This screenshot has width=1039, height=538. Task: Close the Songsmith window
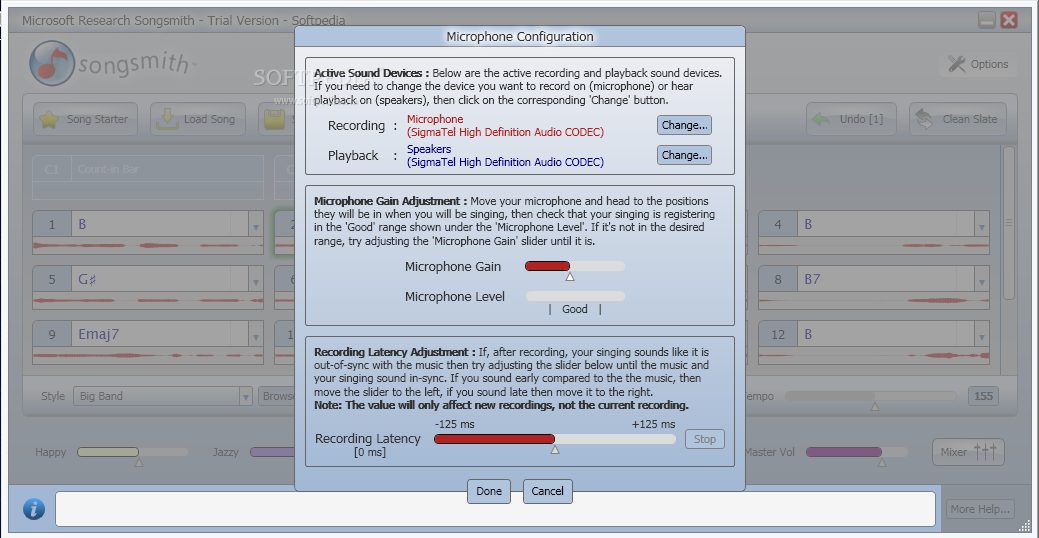pyautogui.click(x=1009, y=20)
